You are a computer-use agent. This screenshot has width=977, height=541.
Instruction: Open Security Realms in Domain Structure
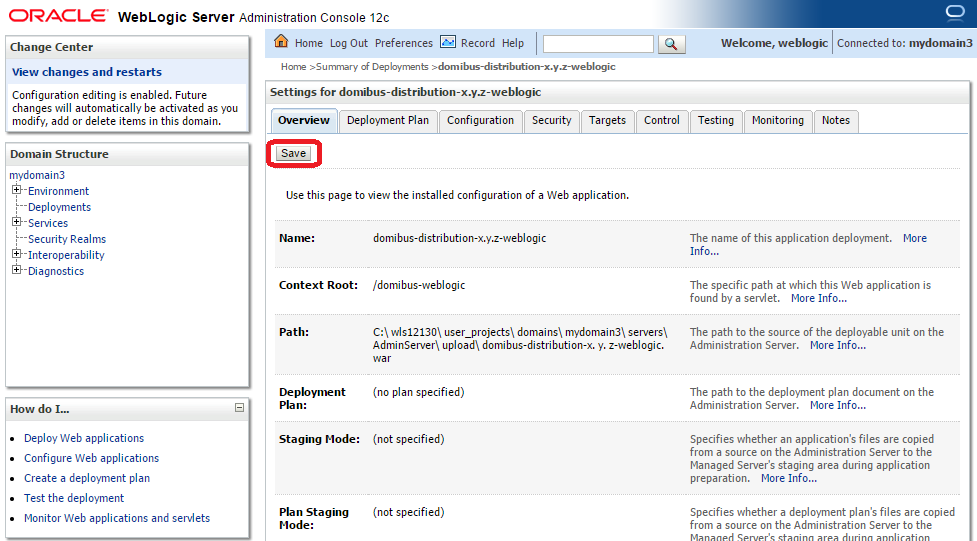pos(67,239)
